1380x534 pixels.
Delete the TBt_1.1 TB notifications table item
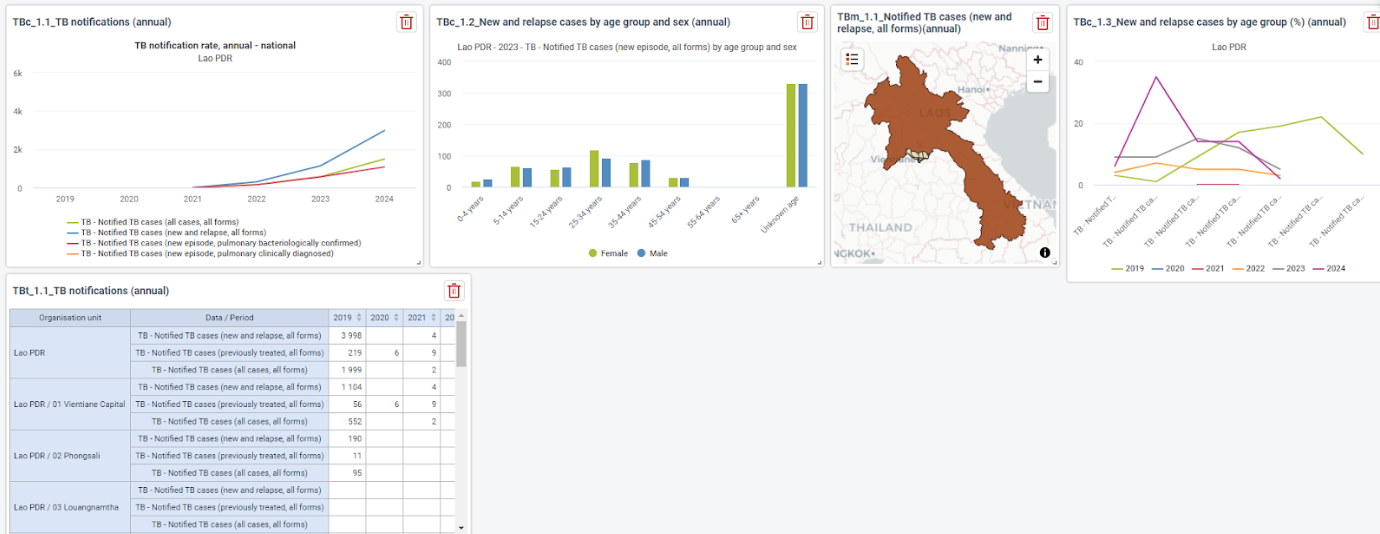tap(454, 291)
